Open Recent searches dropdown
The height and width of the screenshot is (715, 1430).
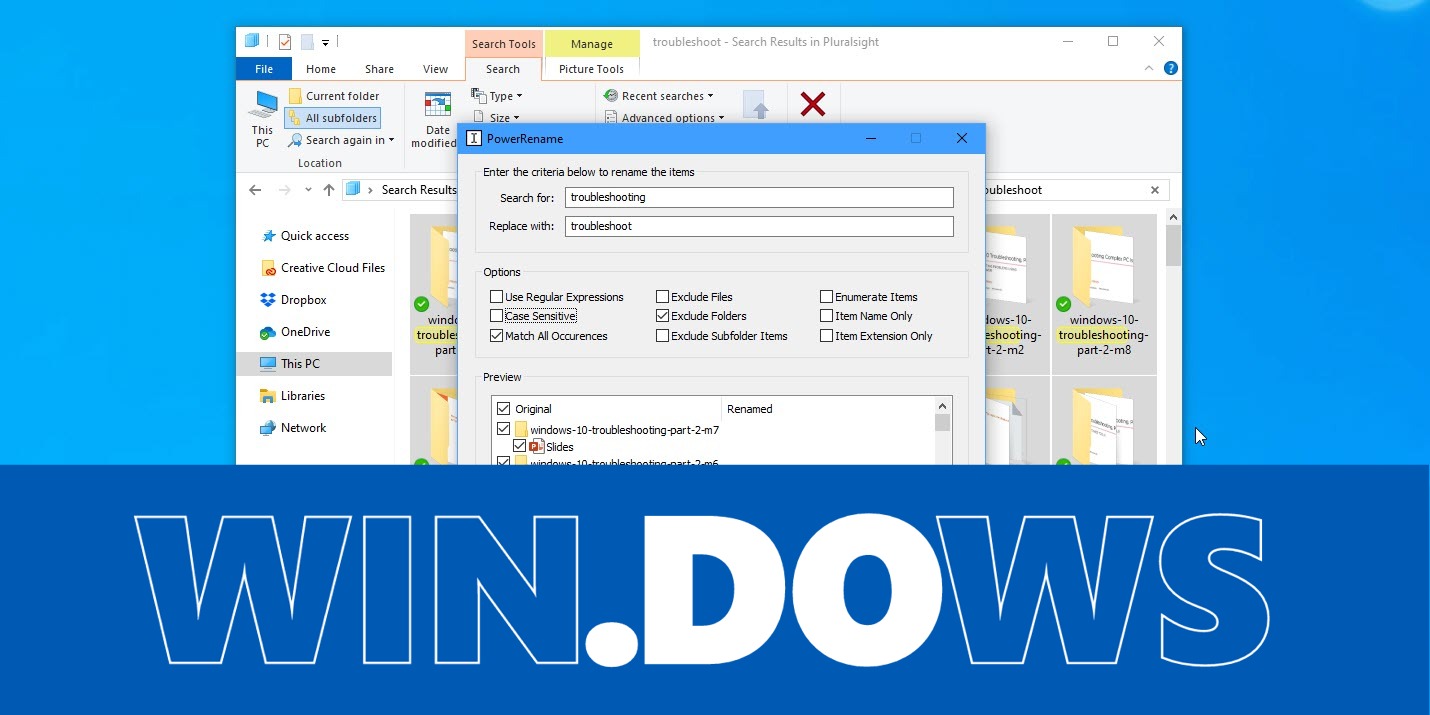pos(659,96)
